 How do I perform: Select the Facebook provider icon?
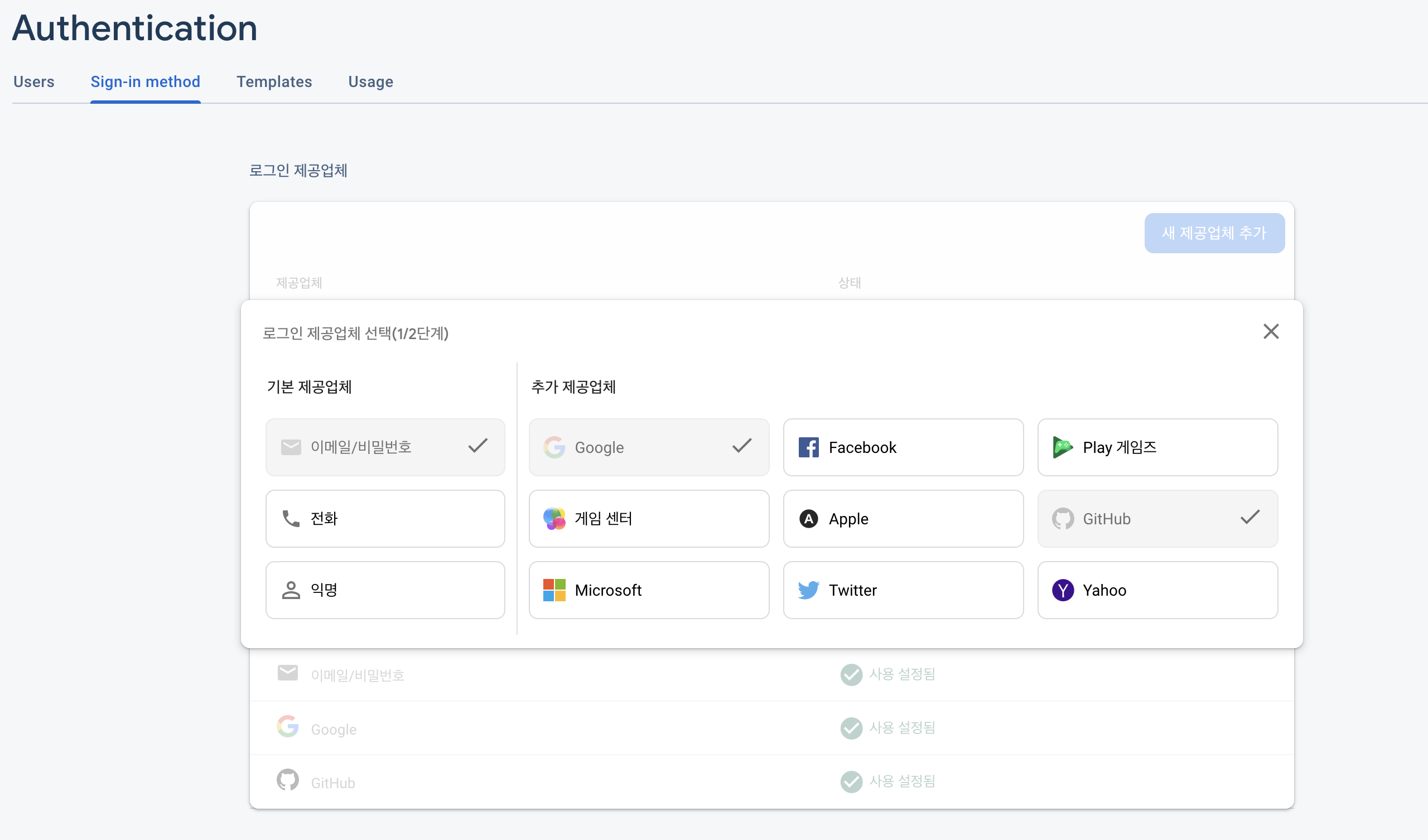tap(808, 447)
